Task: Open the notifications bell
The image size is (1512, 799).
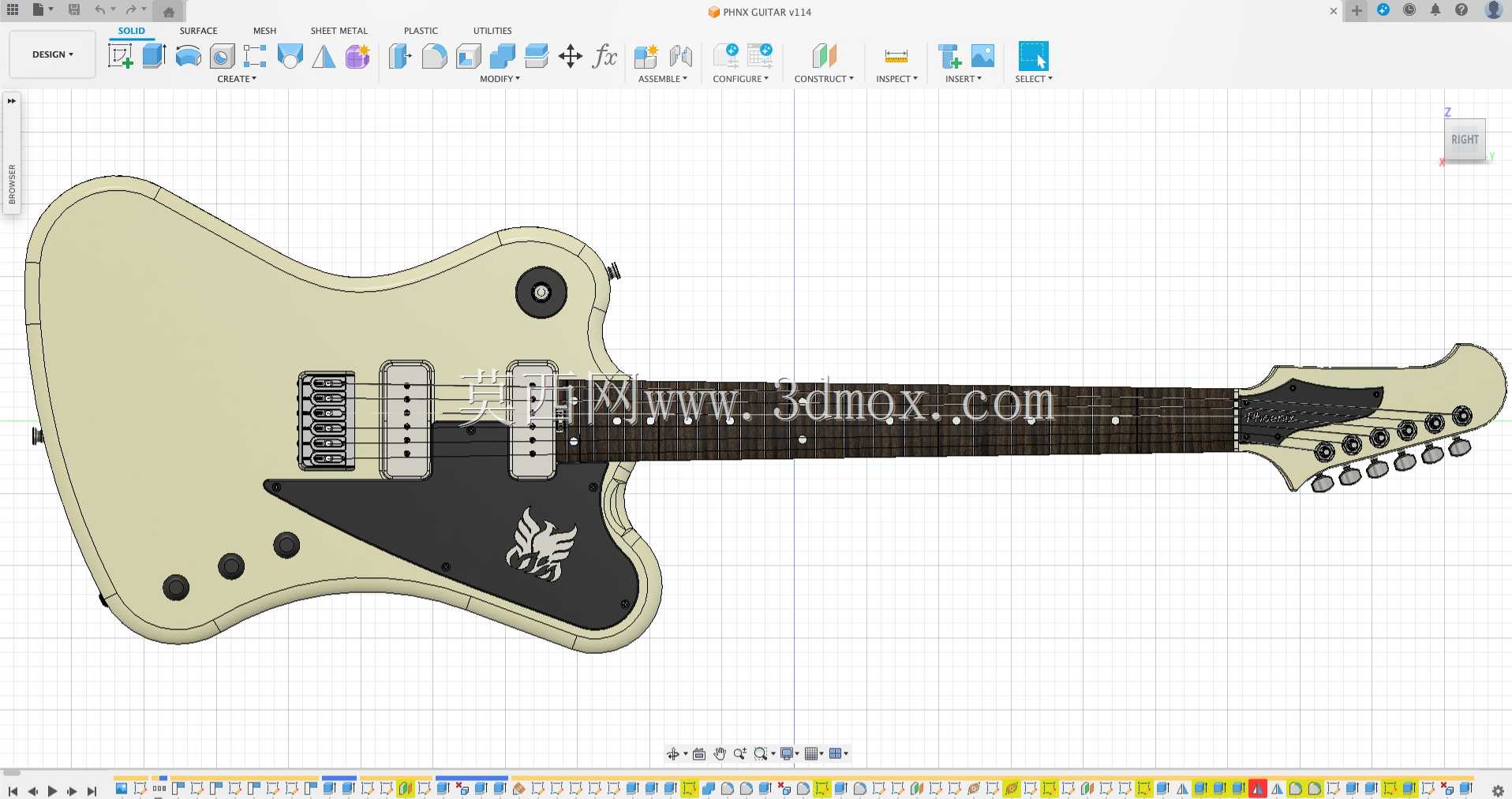Action: (x=1435, y=10)
